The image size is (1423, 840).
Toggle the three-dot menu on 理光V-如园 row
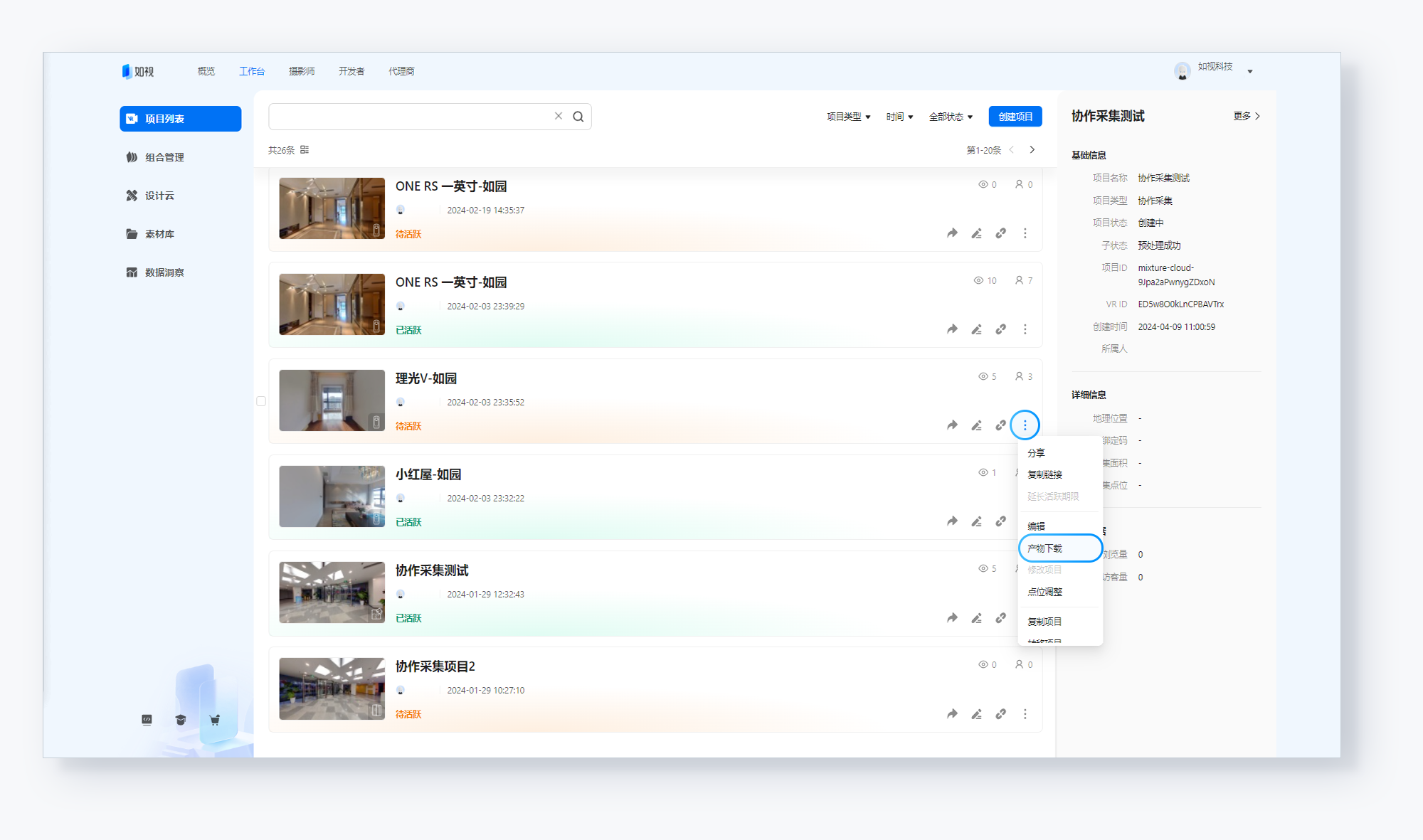click(x=1025, y=425)
